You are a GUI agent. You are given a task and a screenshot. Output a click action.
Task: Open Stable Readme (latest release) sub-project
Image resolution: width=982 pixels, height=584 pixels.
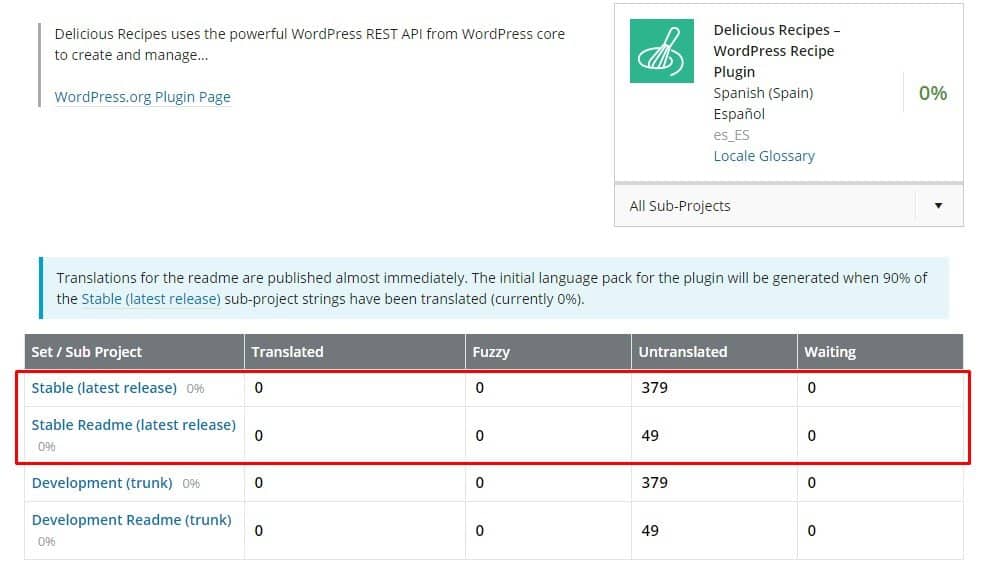click(133, 425)
